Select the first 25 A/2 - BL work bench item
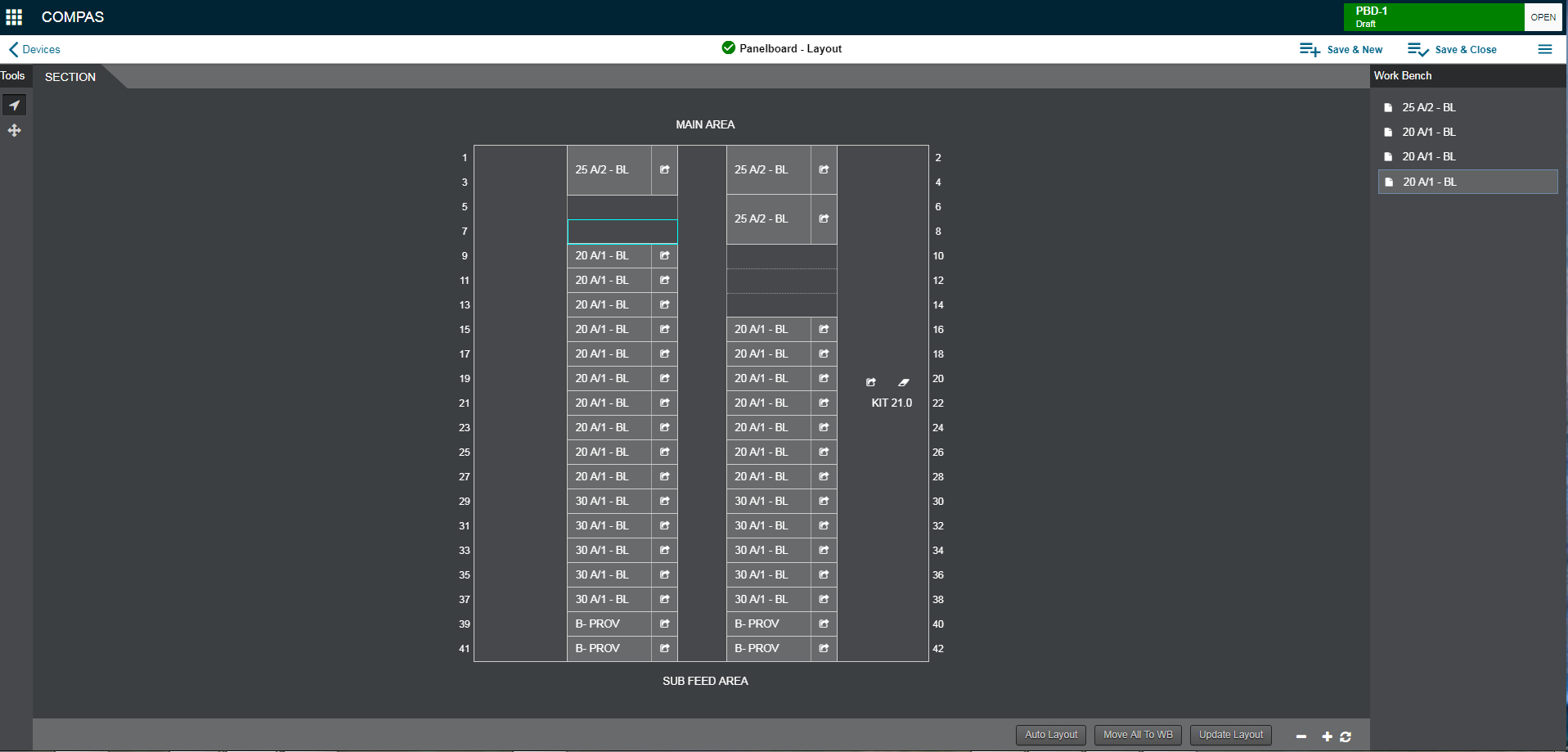1568x752 pixels. click(x=1428, y=107)
